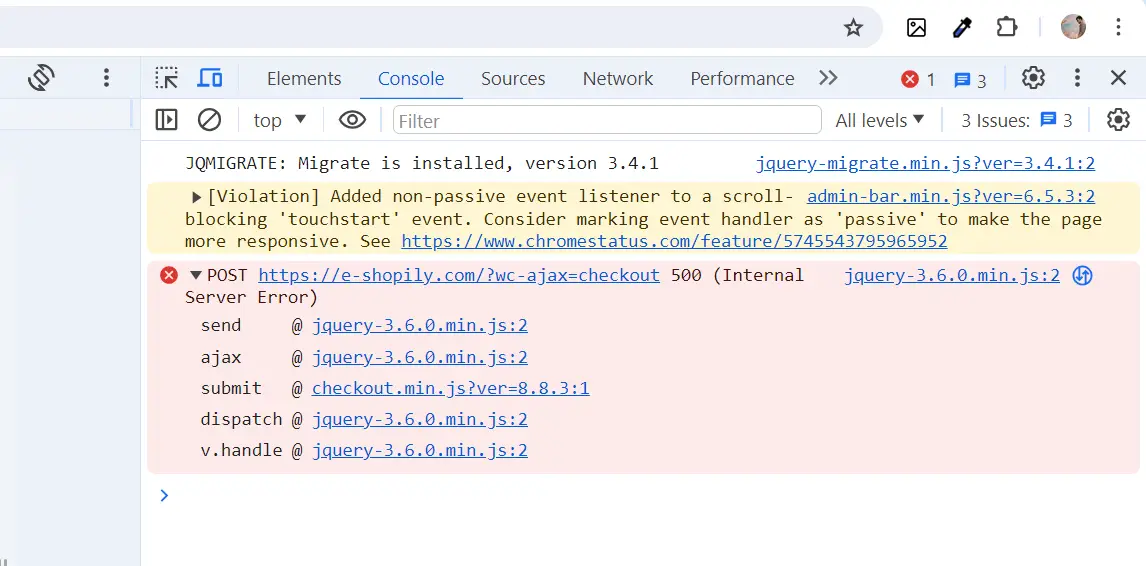Show more DevTools tabs chevron
This screenshot has width=1146, height=566.
pyautogui.click(x=827, y=78)
